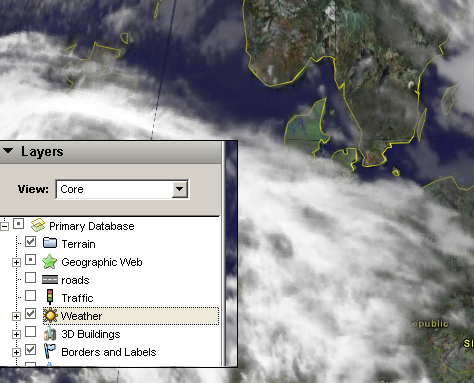474x383 pixels.
Task: Click the Borders and Labels flag icon
Action: (50, 351)
